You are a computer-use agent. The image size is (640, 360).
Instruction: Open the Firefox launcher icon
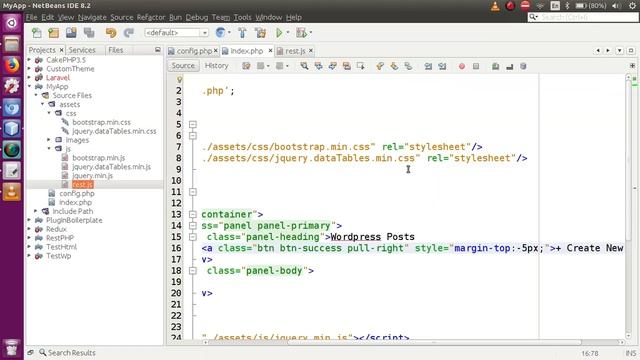click(x=11, y=65)
